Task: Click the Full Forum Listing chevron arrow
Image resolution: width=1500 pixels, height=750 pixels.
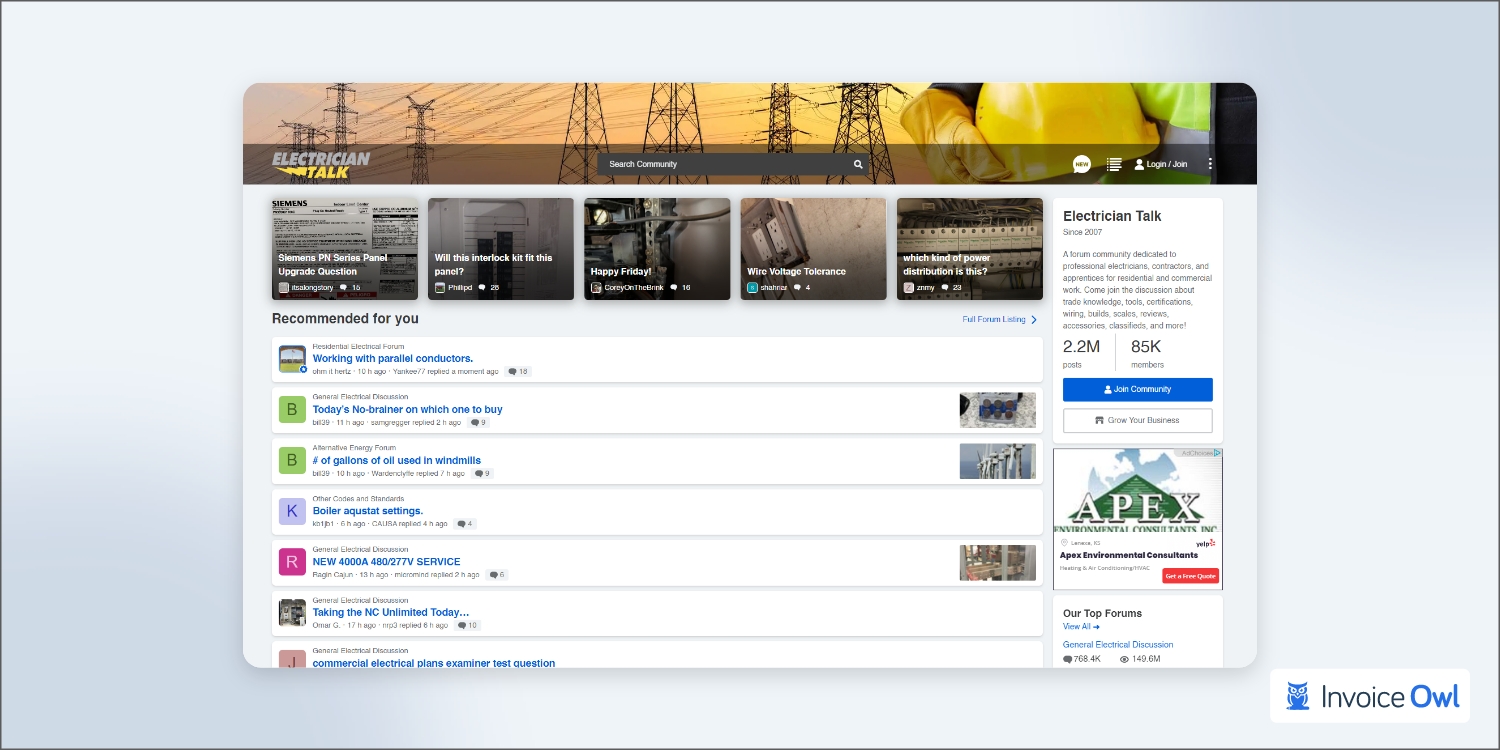Action: 1034,319
